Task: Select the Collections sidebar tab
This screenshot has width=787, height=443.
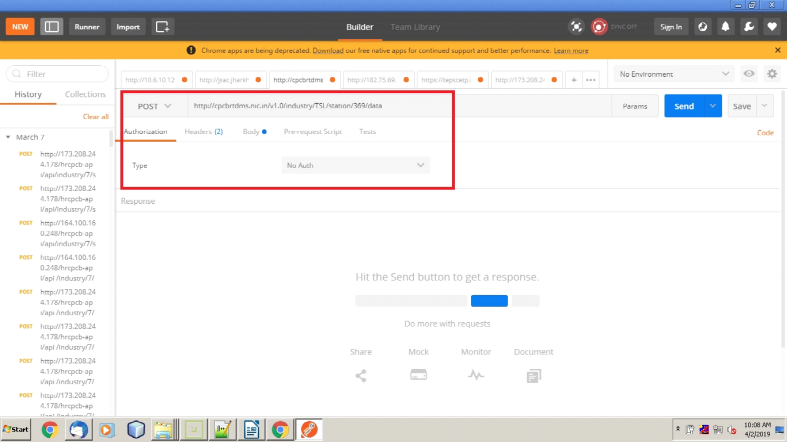Action: pyautogui.click(x=85, y=94)
